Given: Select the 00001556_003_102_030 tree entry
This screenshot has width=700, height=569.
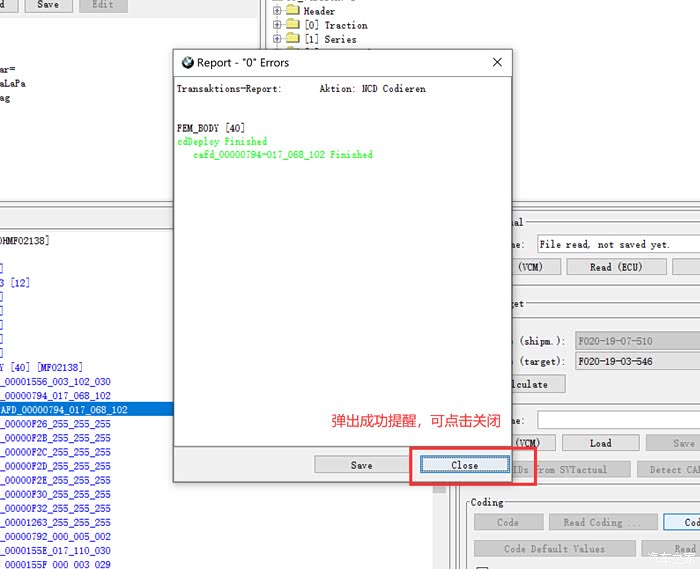Looking at the screenshot, I should point(56,382).
